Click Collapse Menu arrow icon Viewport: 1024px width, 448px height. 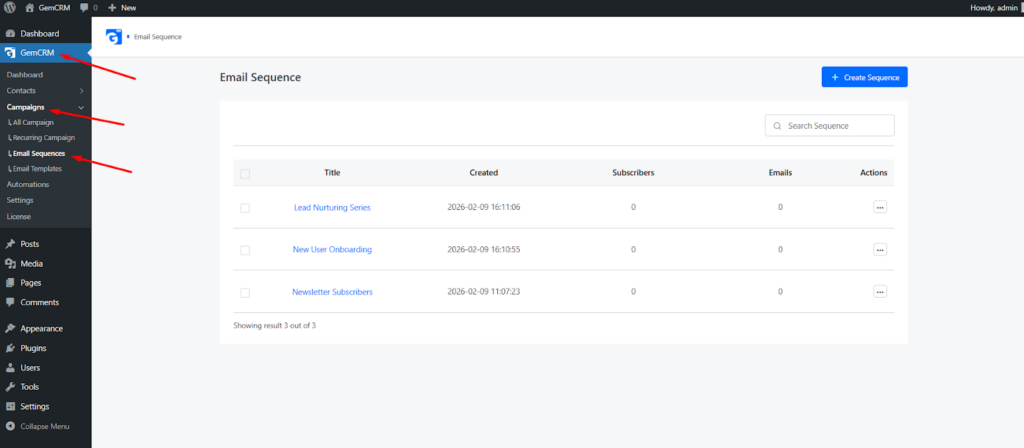coord(10,426)
